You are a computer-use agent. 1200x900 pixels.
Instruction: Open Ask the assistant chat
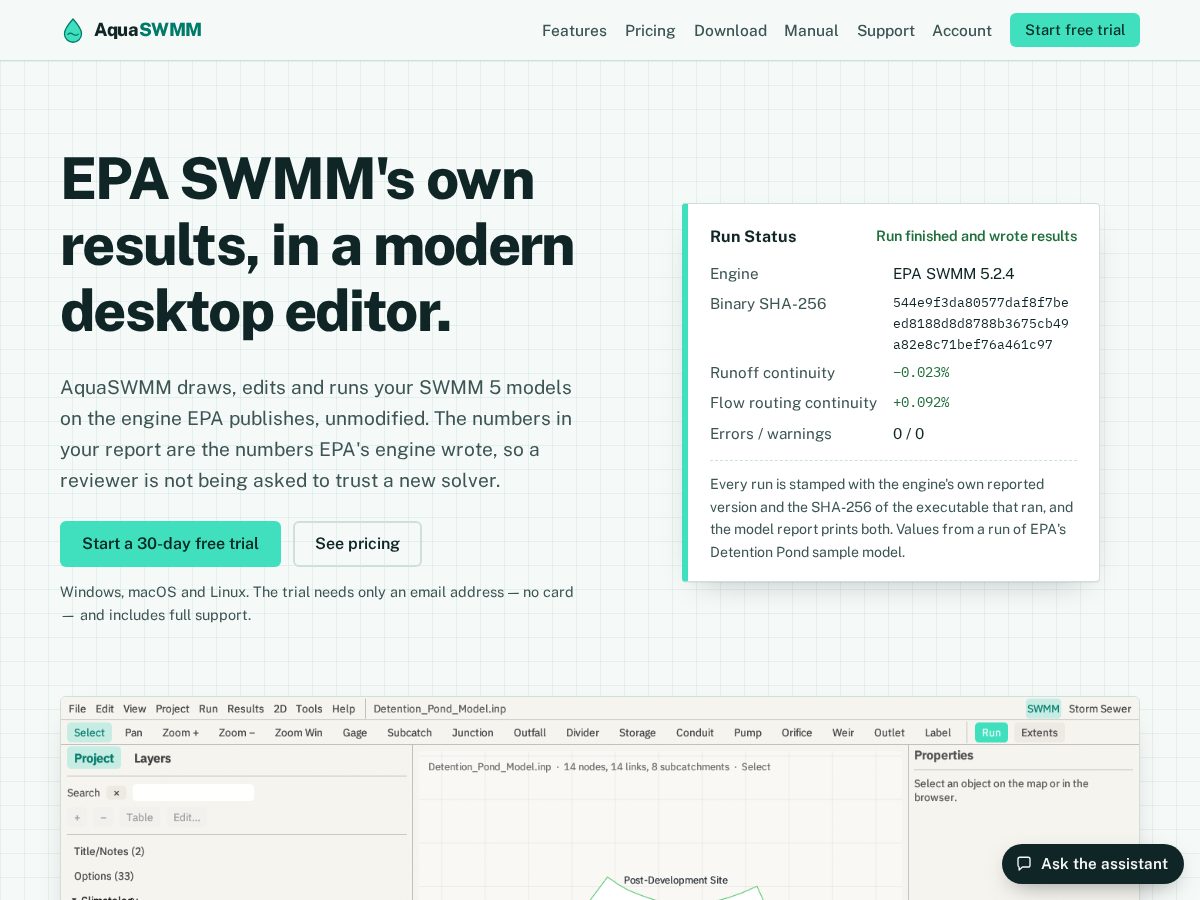1093,864
